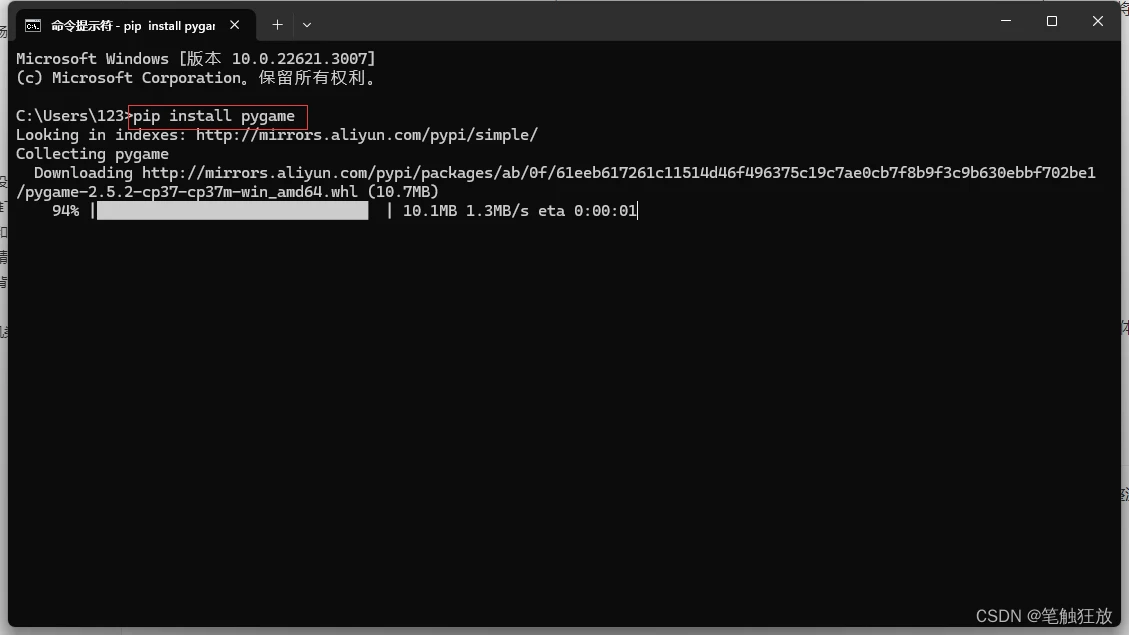Click the Microsoft Corporation copyright line

coord(196,78)
